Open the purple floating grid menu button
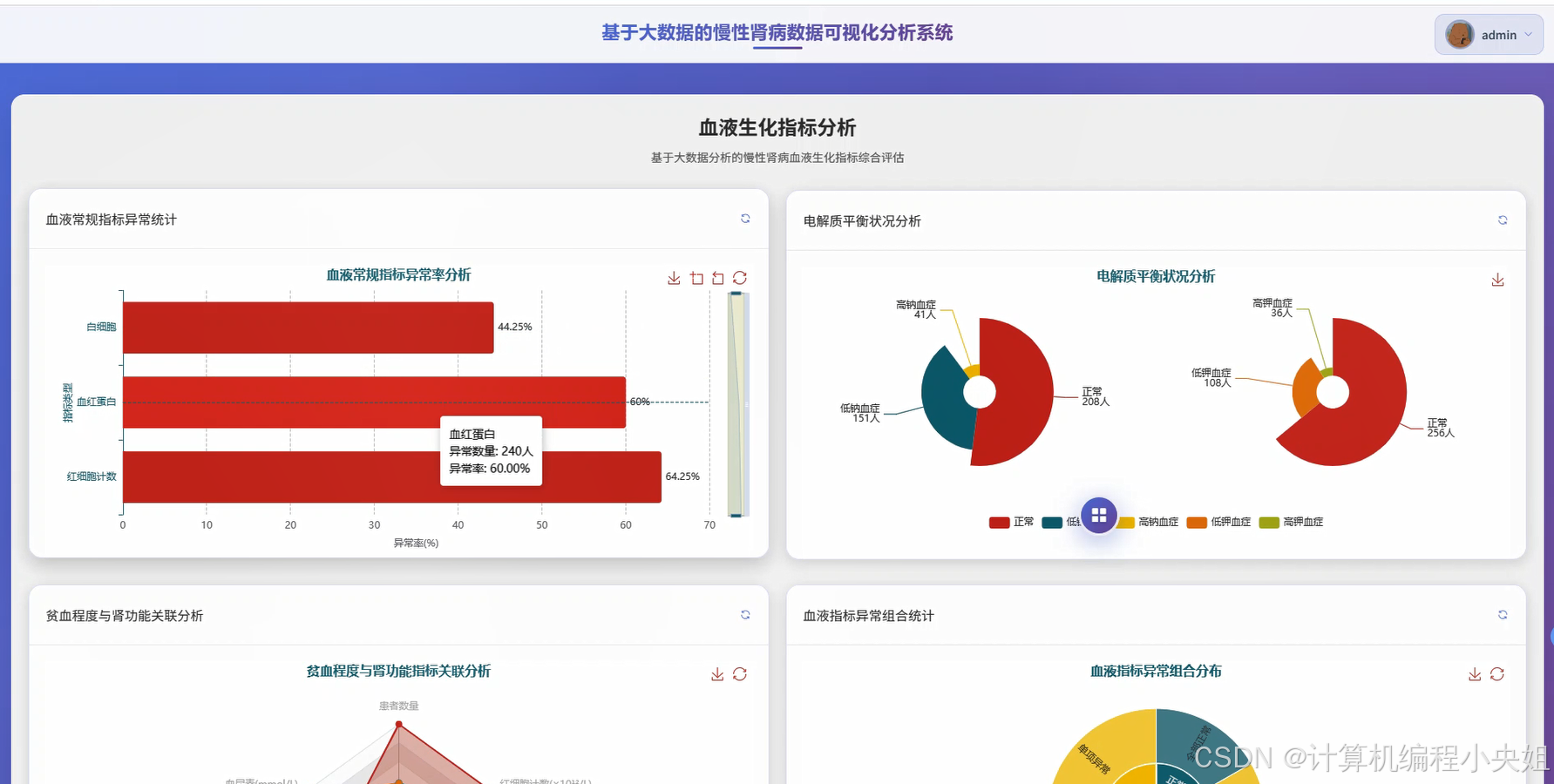 1099,515
